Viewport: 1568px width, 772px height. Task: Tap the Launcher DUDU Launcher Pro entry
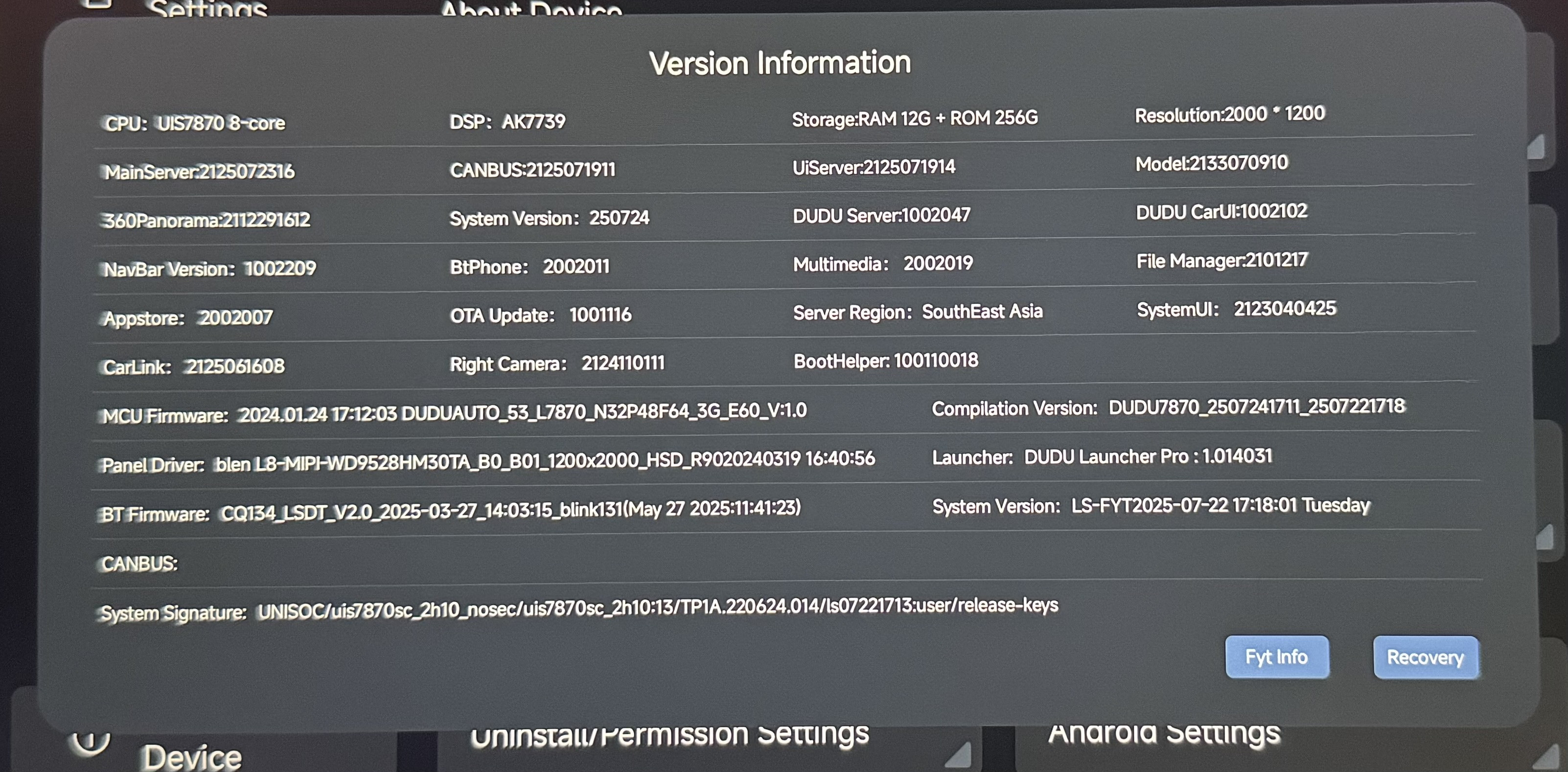pyautogui.click(x=1102, y=456)
